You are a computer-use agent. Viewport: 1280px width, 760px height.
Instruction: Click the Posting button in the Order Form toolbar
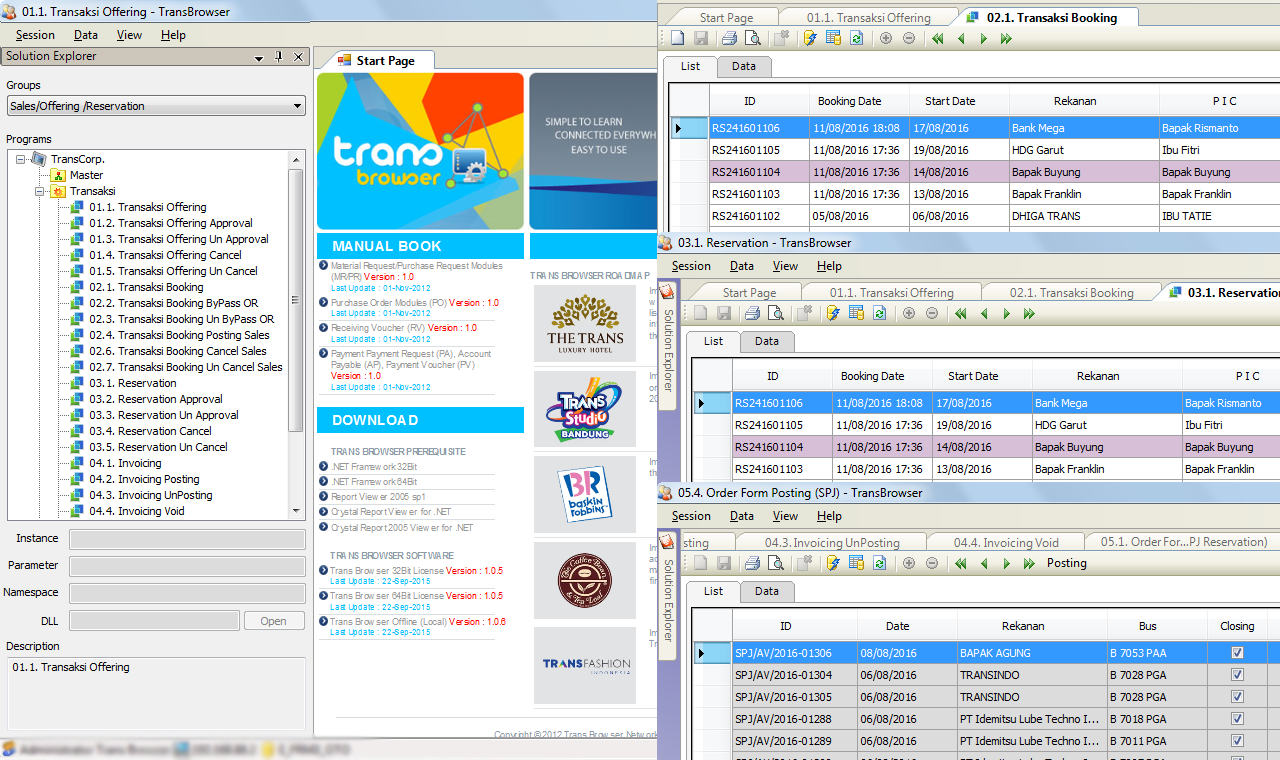click(x=1066, y=564)
